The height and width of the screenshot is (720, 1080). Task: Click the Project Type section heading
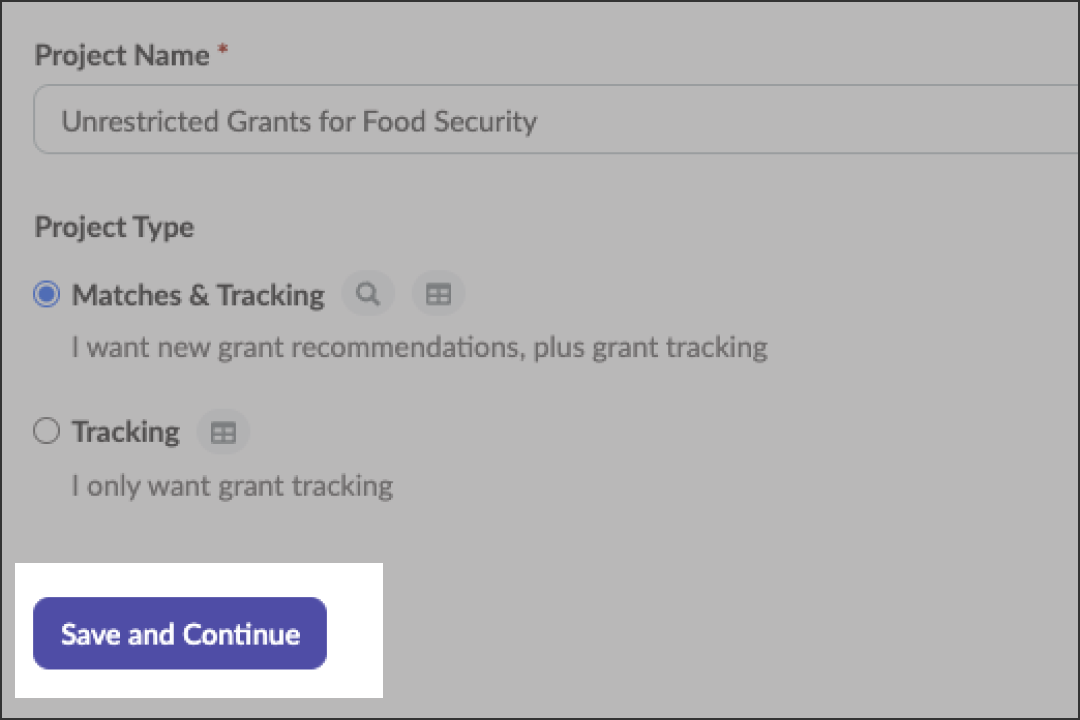tap(113, 227)
